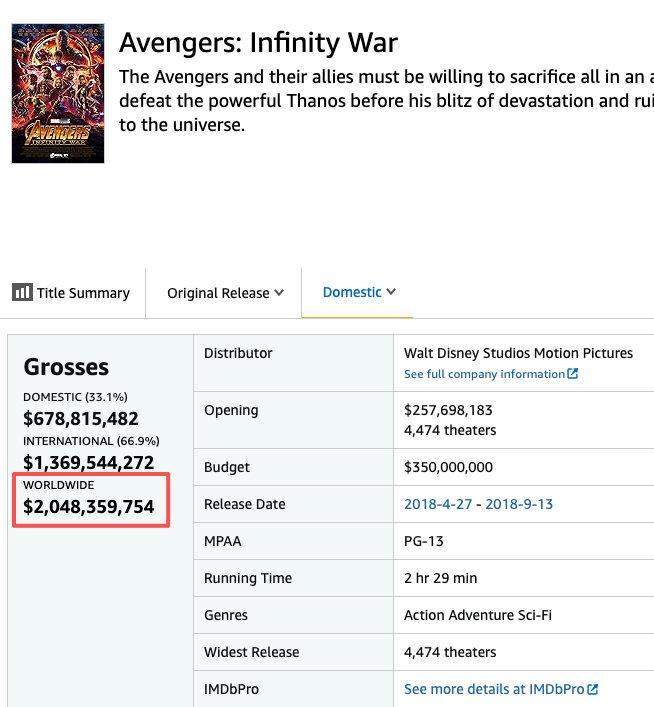Click the Avengers: Infinity War title heading
This screenshot has height=707, width=654.
(258, 43)
